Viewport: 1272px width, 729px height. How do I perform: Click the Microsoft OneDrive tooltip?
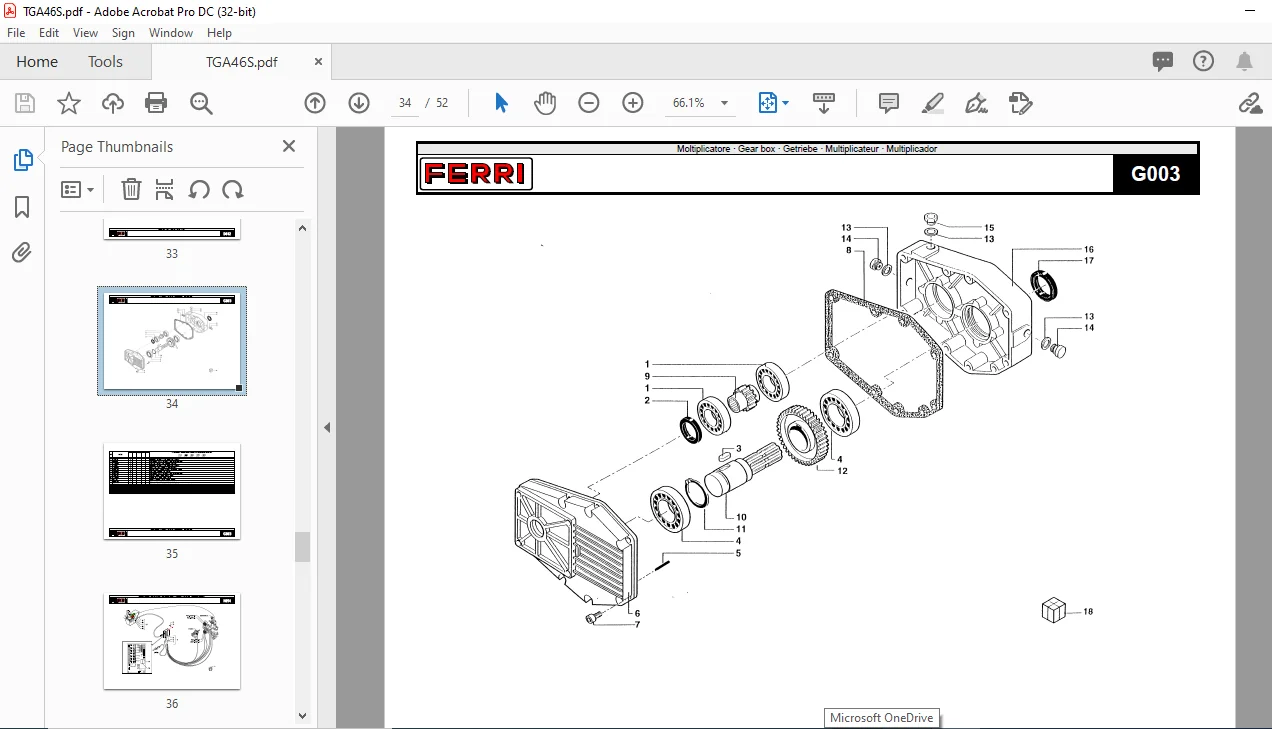point(881,718)
